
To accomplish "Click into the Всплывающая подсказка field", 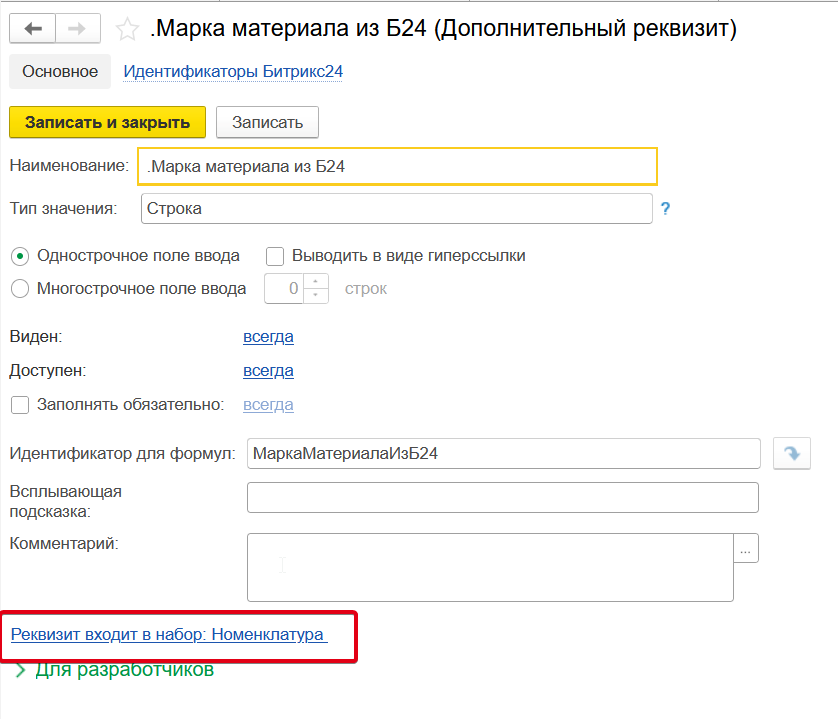I will (x=502, y=498).
